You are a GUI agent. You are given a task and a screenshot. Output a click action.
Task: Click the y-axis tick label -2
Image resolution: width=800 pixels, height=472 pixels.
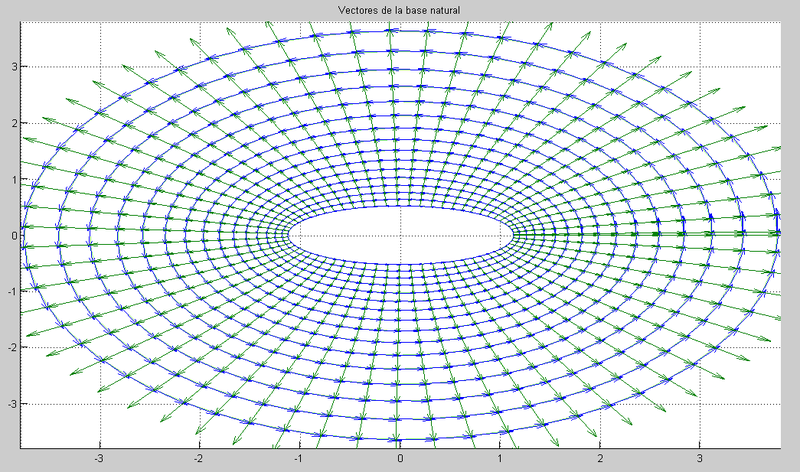point(10,348)
